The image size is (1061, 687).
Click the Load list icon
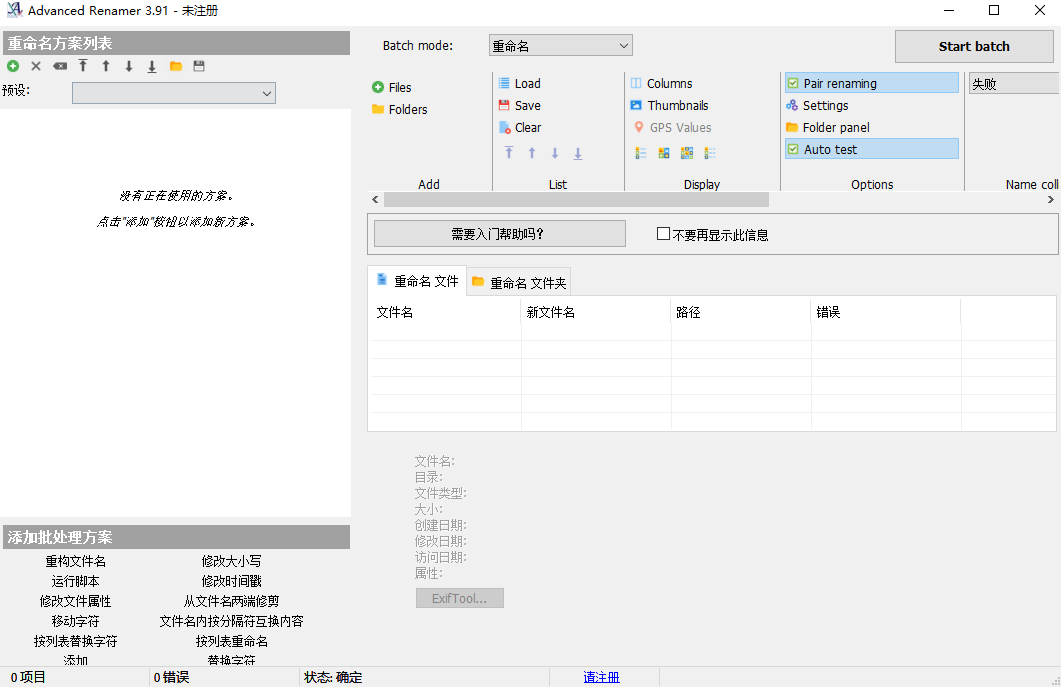[x=519, y=83]
